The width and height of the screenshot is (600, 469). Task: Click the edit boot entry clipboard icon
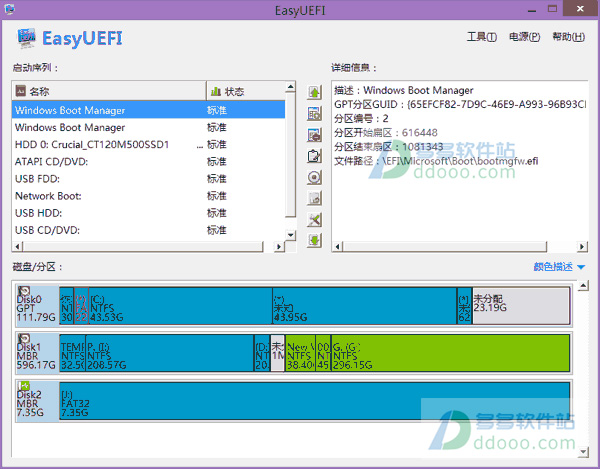pos(314,156)
